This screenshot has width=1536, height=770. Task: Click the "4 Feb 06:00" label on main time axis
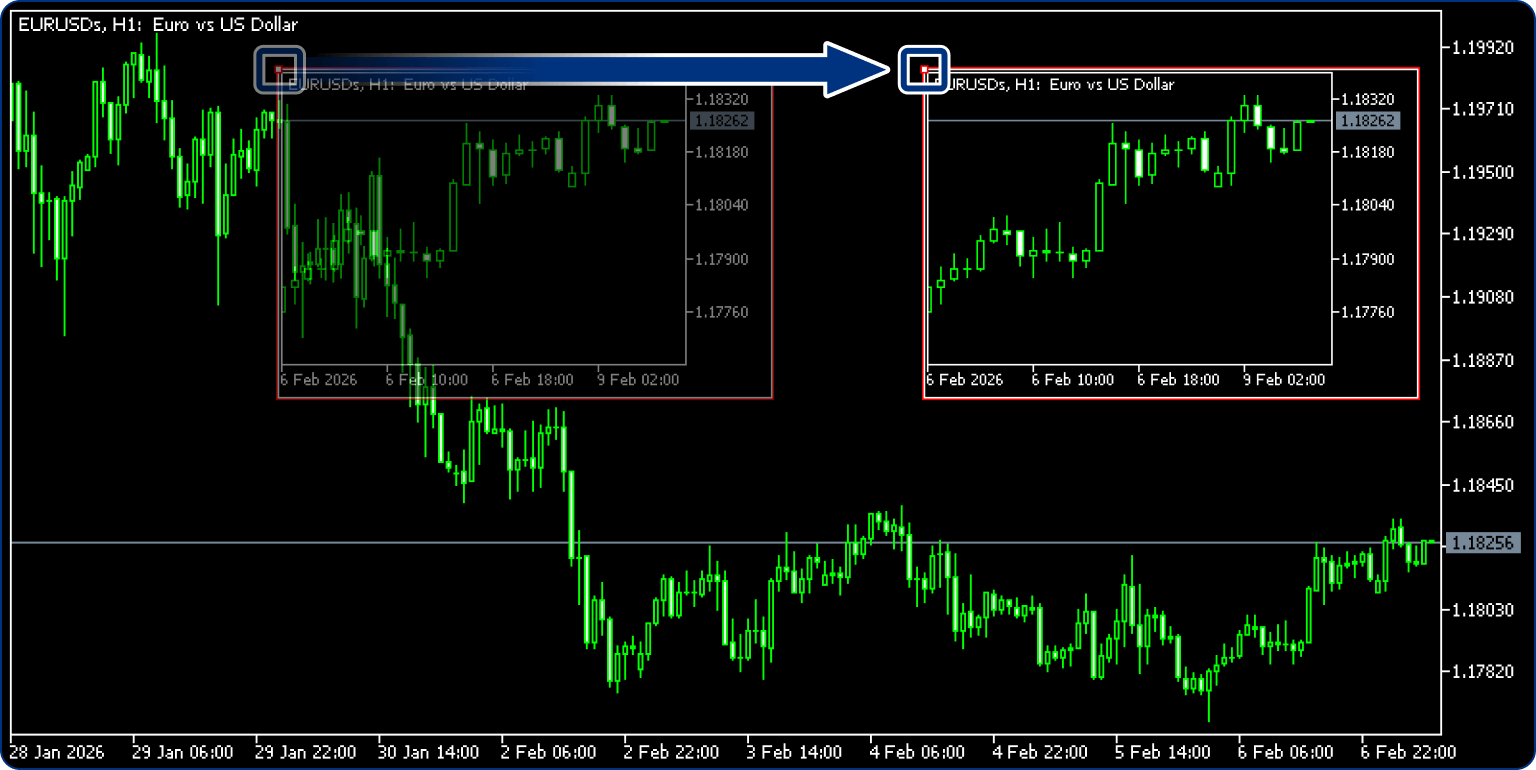click(x=916, y=751)
